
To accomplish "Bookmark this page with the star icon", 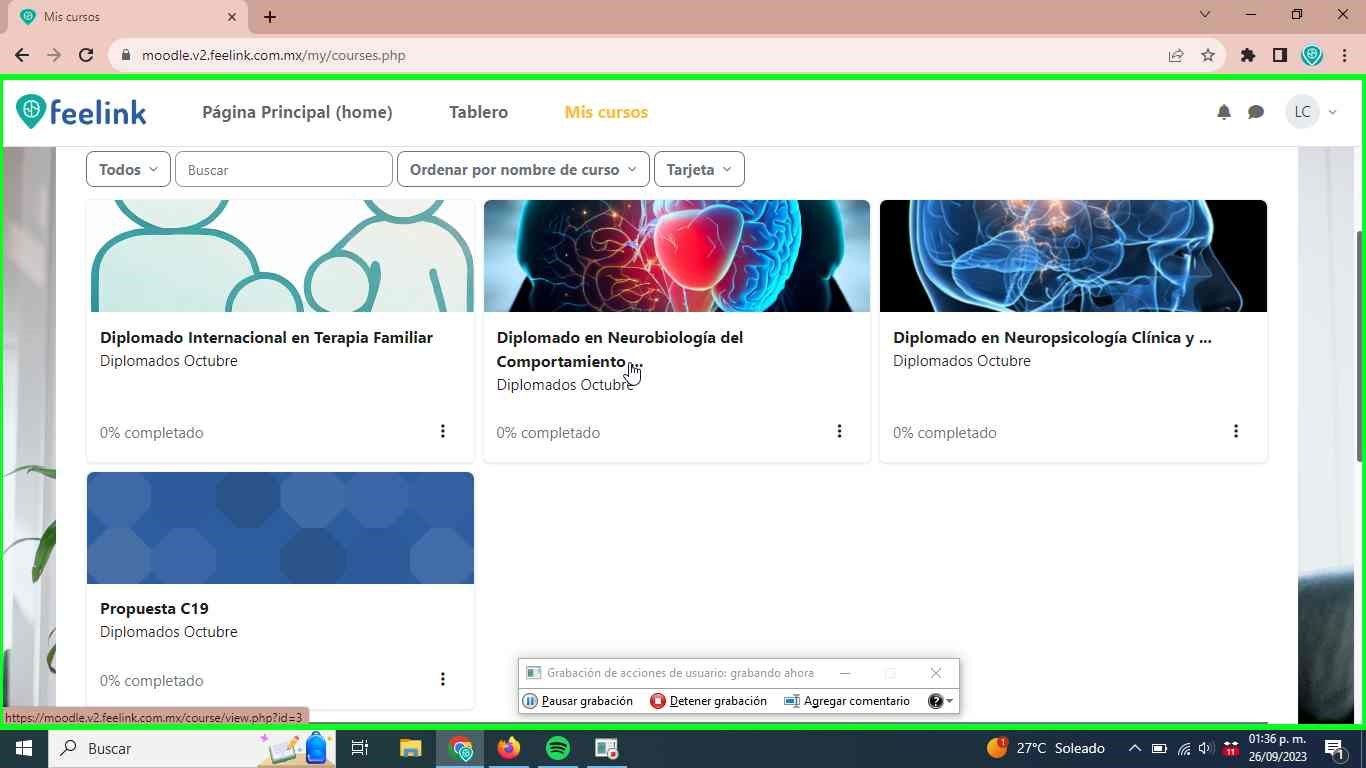I will 1208,55.
